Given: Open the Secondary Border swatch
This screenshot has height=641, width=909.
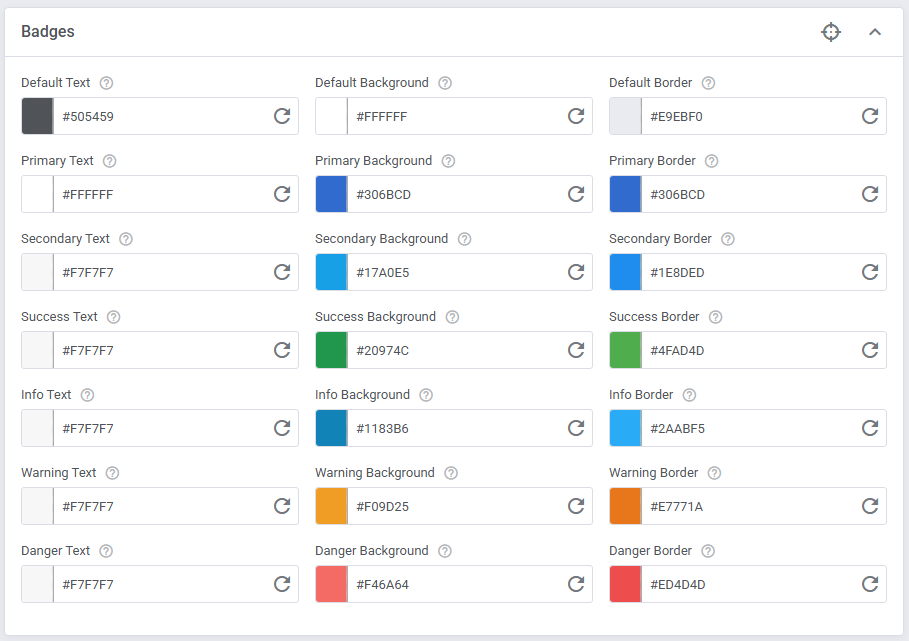Looking at the screenshot, I should coord(625,272).
